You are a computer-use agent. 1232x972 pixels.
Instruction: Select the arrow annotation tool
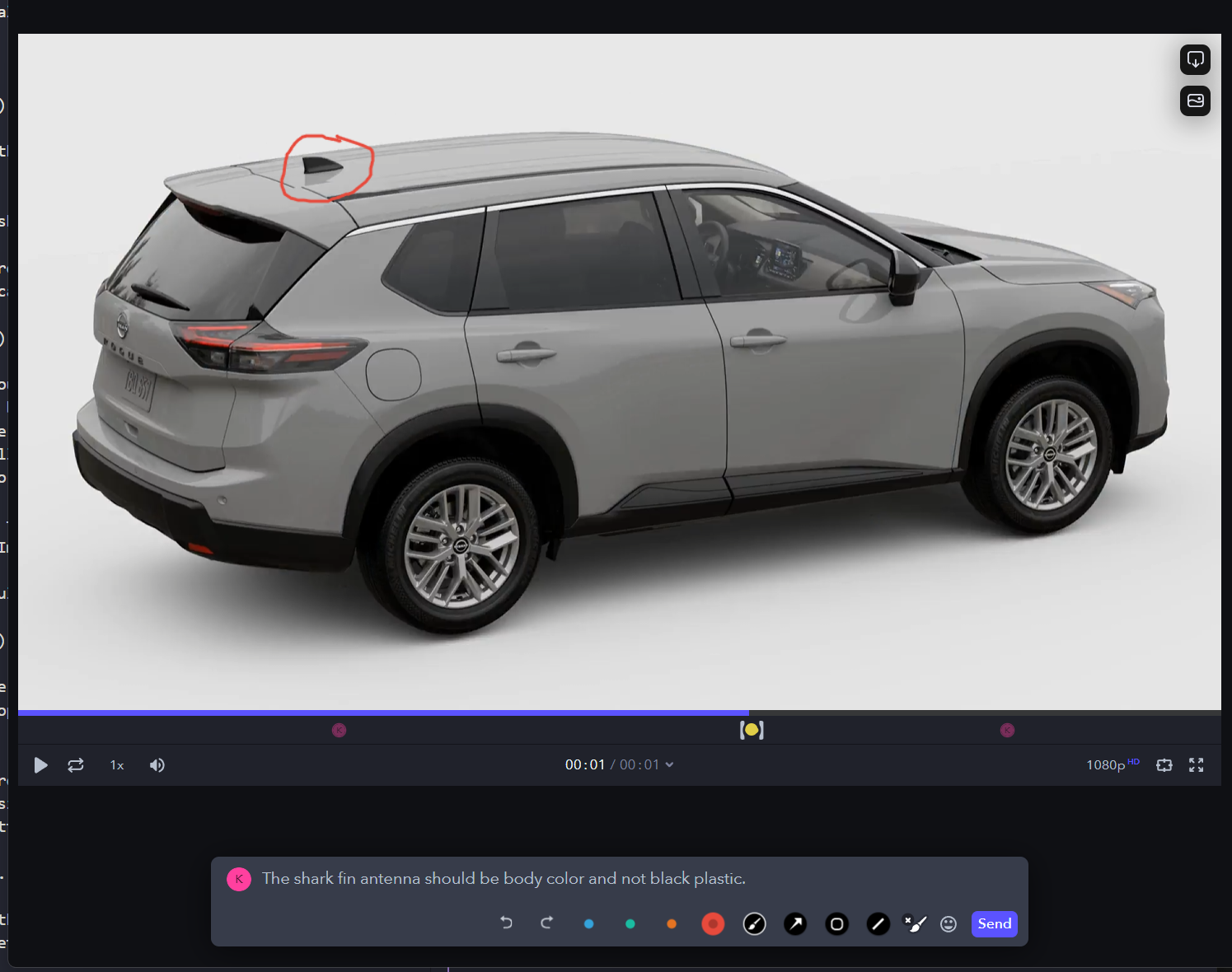click(x=795, y=924)
